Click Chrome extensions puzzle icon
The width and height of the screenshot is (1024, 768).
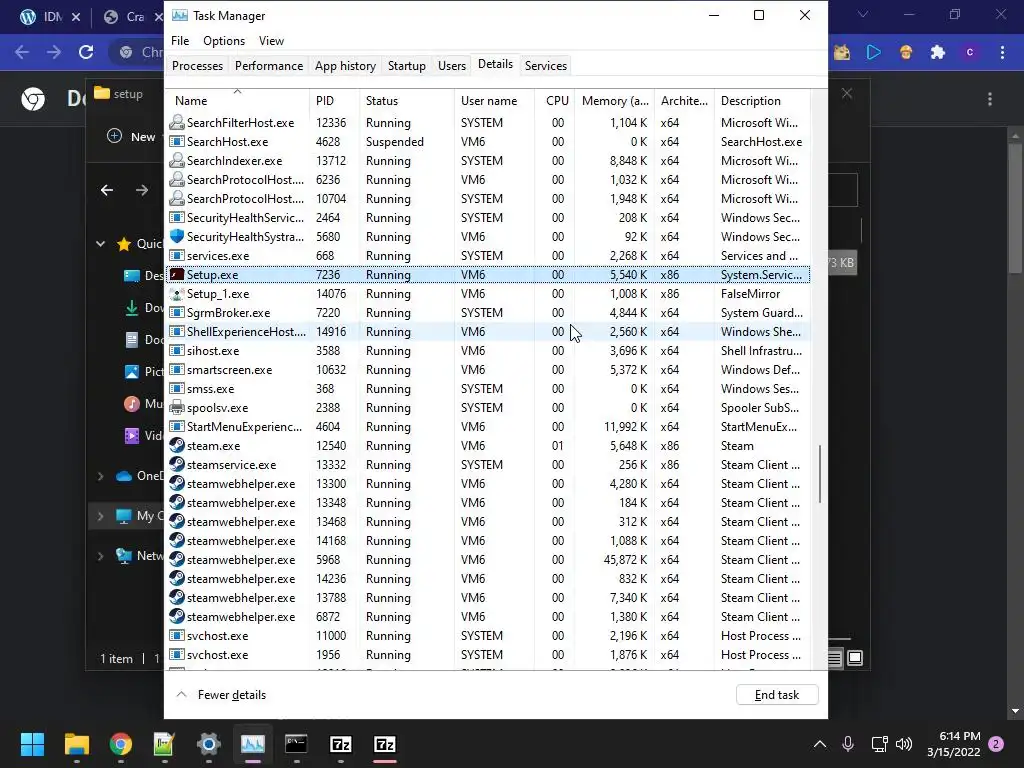(938, 52)
